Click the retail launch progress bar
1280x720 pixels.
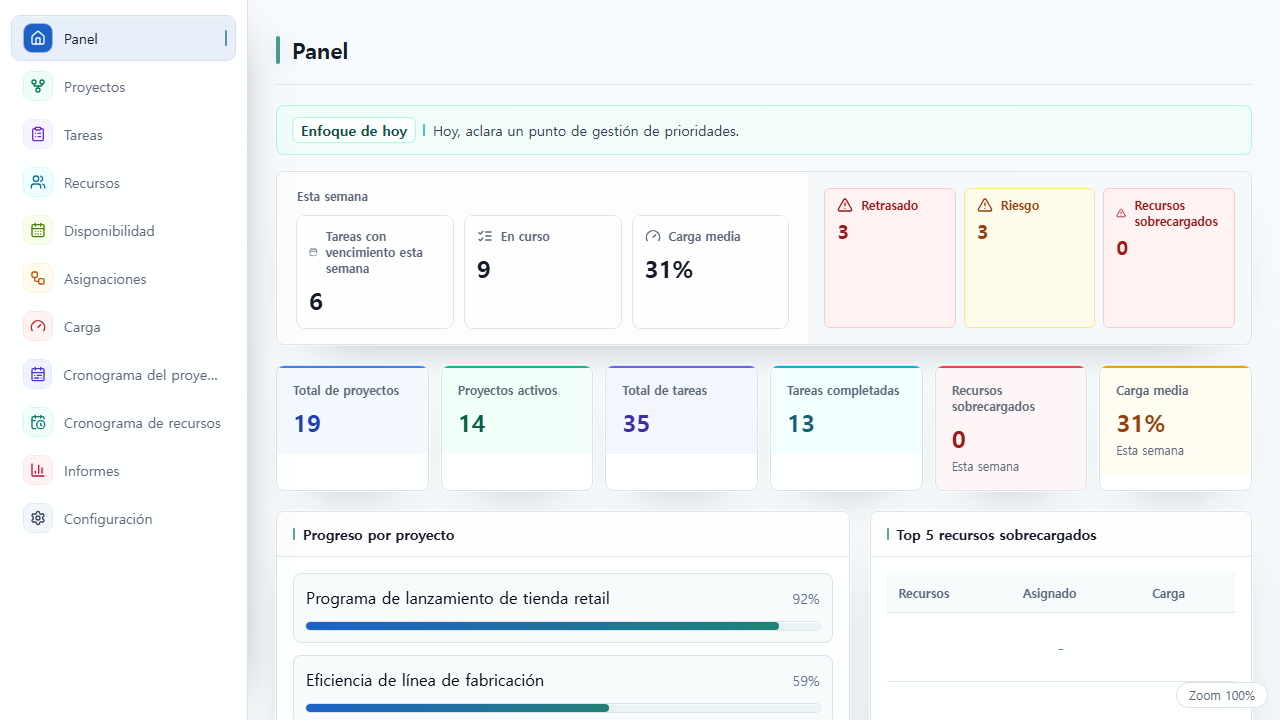[563, 626]
